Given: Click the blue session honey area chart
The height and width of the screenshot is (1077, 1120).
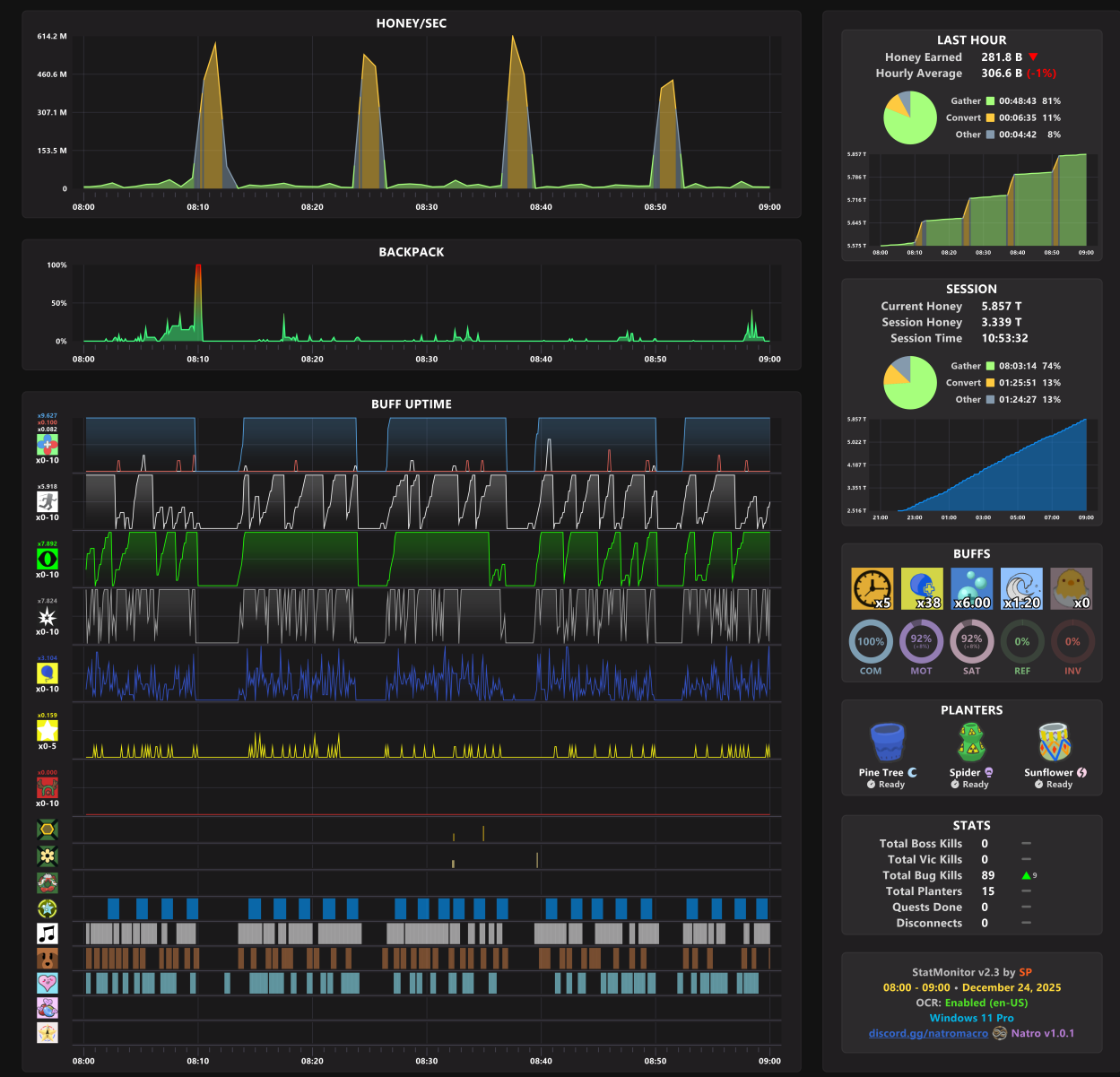Looking at the screenshot, I should tap(984, 465).
